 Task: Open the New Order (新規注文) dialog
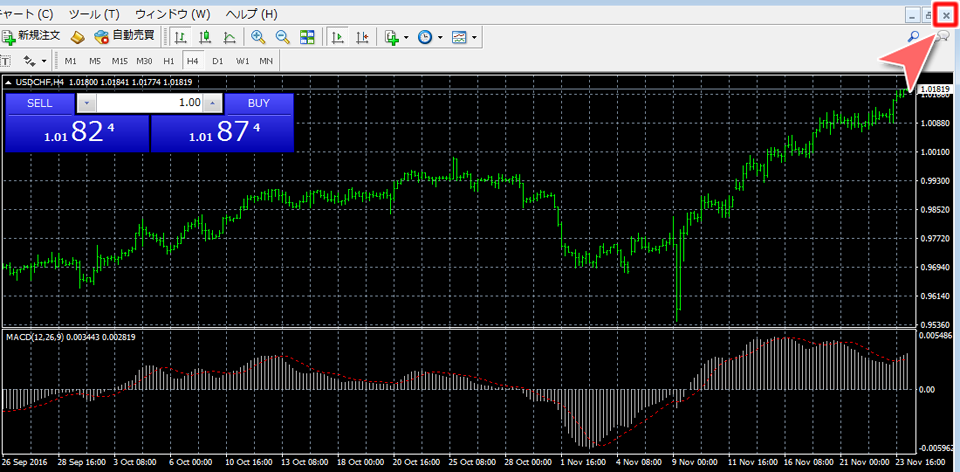coord(32,37)
